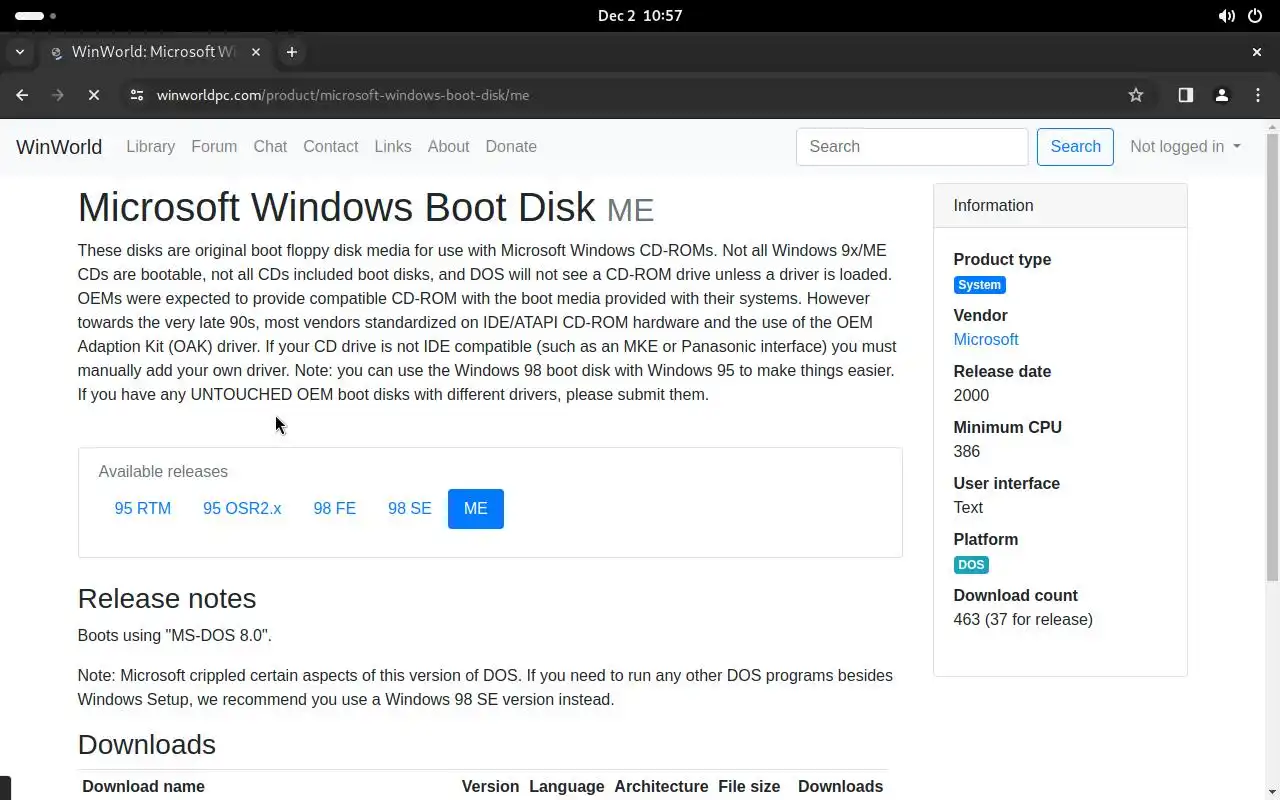Go back with the browser back arrow
The height and width of the screenshot is (800, 1280).
point(22,95)
